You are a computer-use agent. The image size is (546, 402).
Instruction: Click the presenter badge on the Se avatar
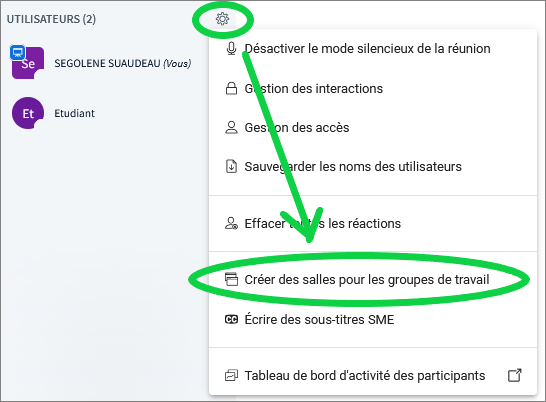click(17, 52)
